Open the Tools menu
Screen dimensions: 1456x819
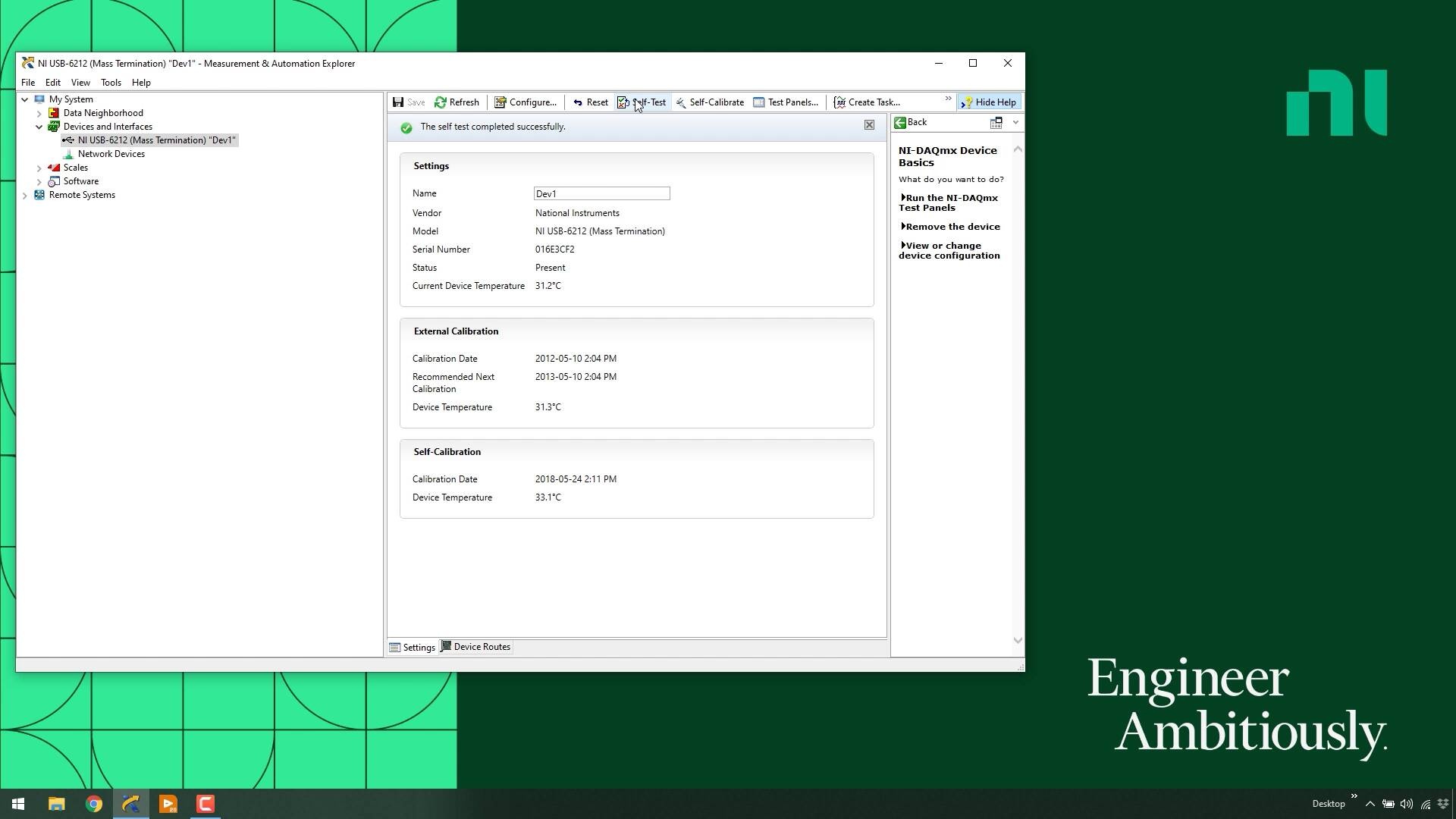[x=111, y=83]
